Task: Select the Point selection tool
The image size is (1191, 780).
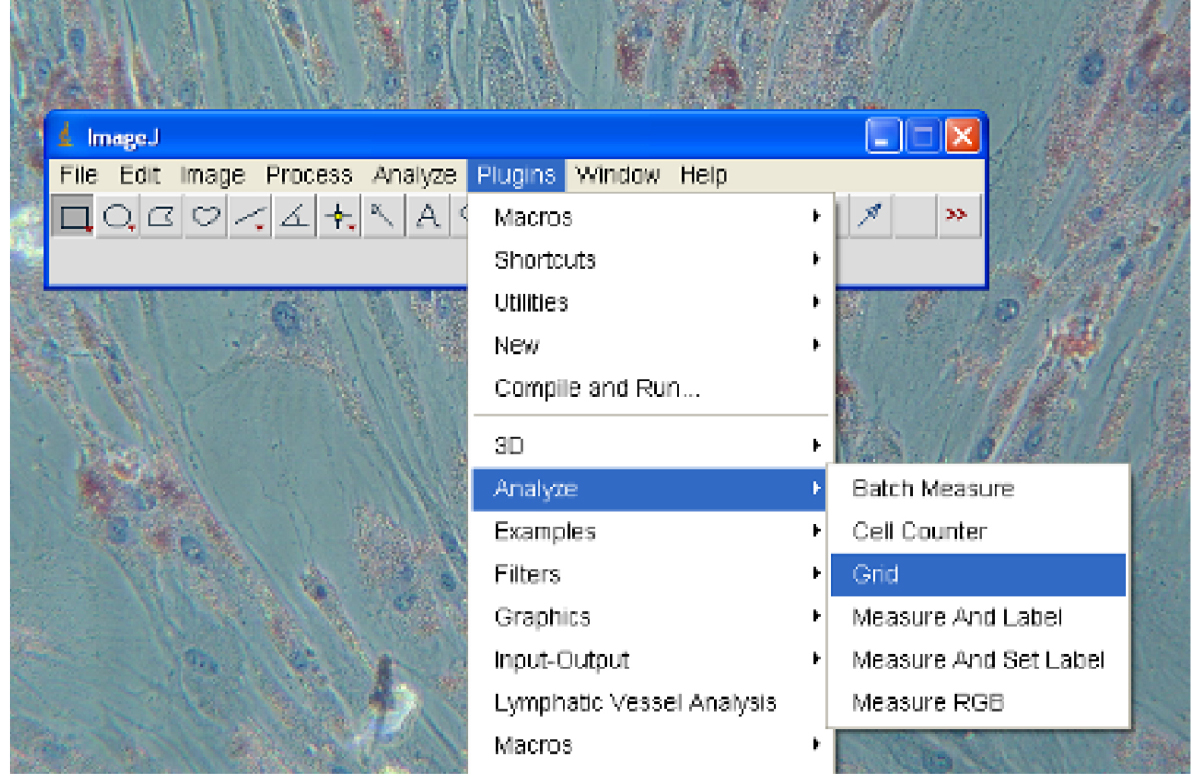Action: [339, 216]
